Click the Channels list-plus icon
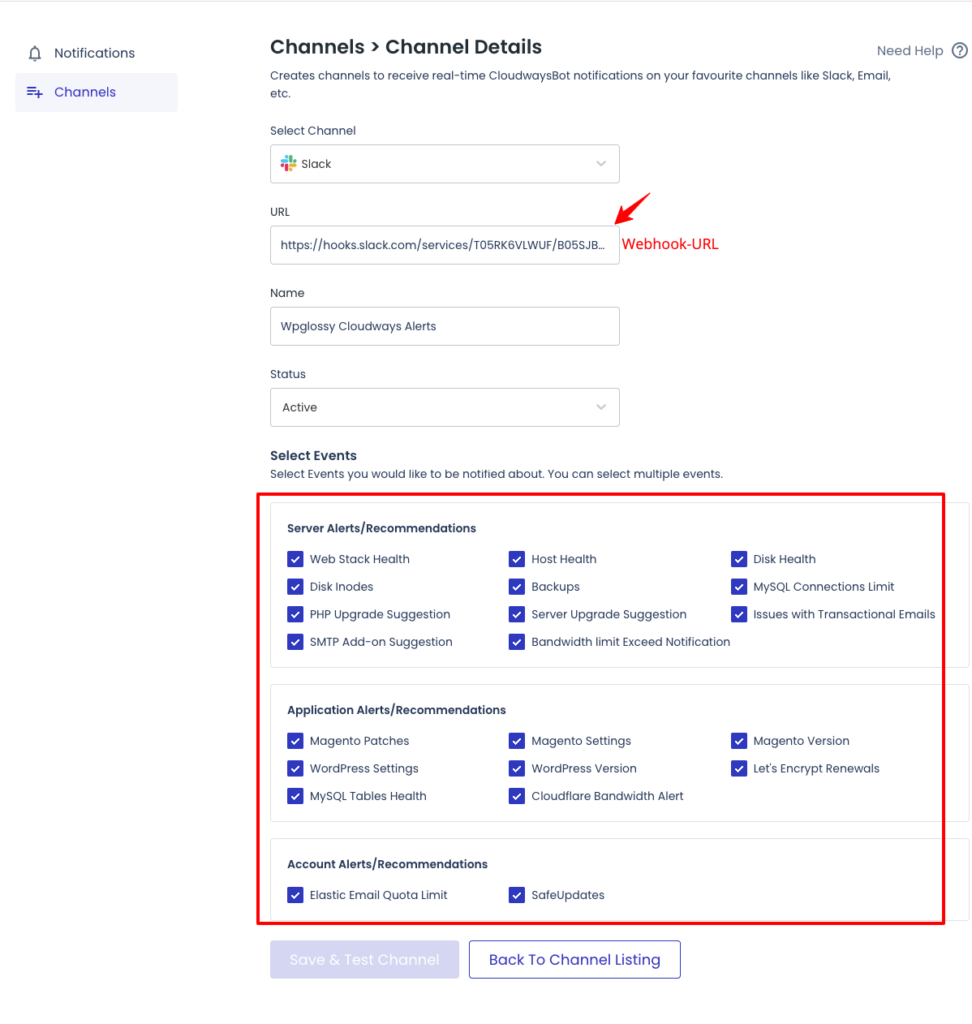 coord(35,92)
